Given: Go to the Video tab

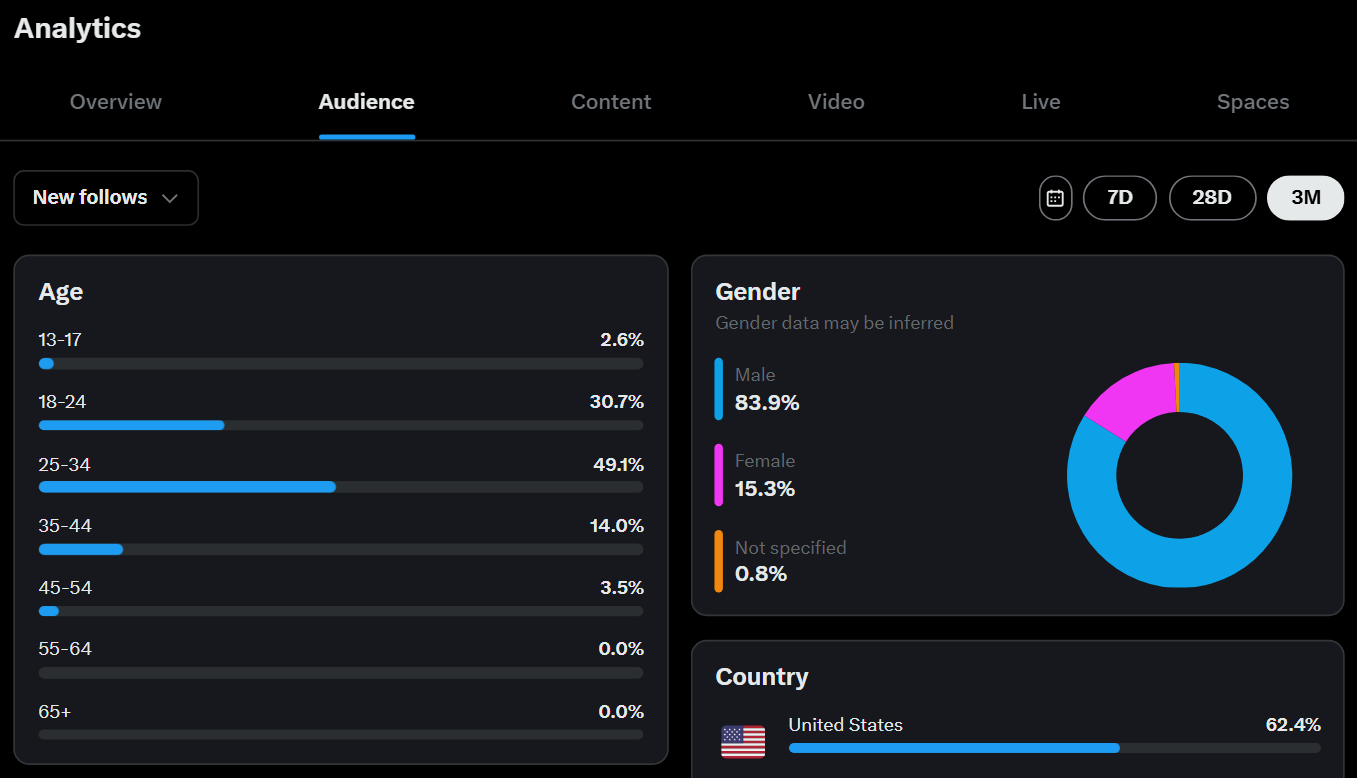Looking at the screenshot, I should [836, 102].
